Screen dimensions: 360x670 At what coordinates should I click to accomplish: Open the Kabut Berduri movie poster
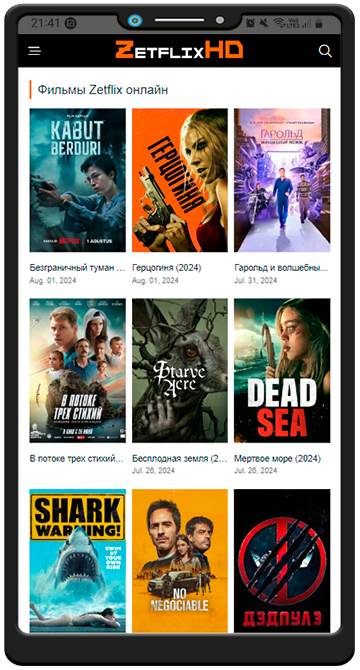click(77, 180)
